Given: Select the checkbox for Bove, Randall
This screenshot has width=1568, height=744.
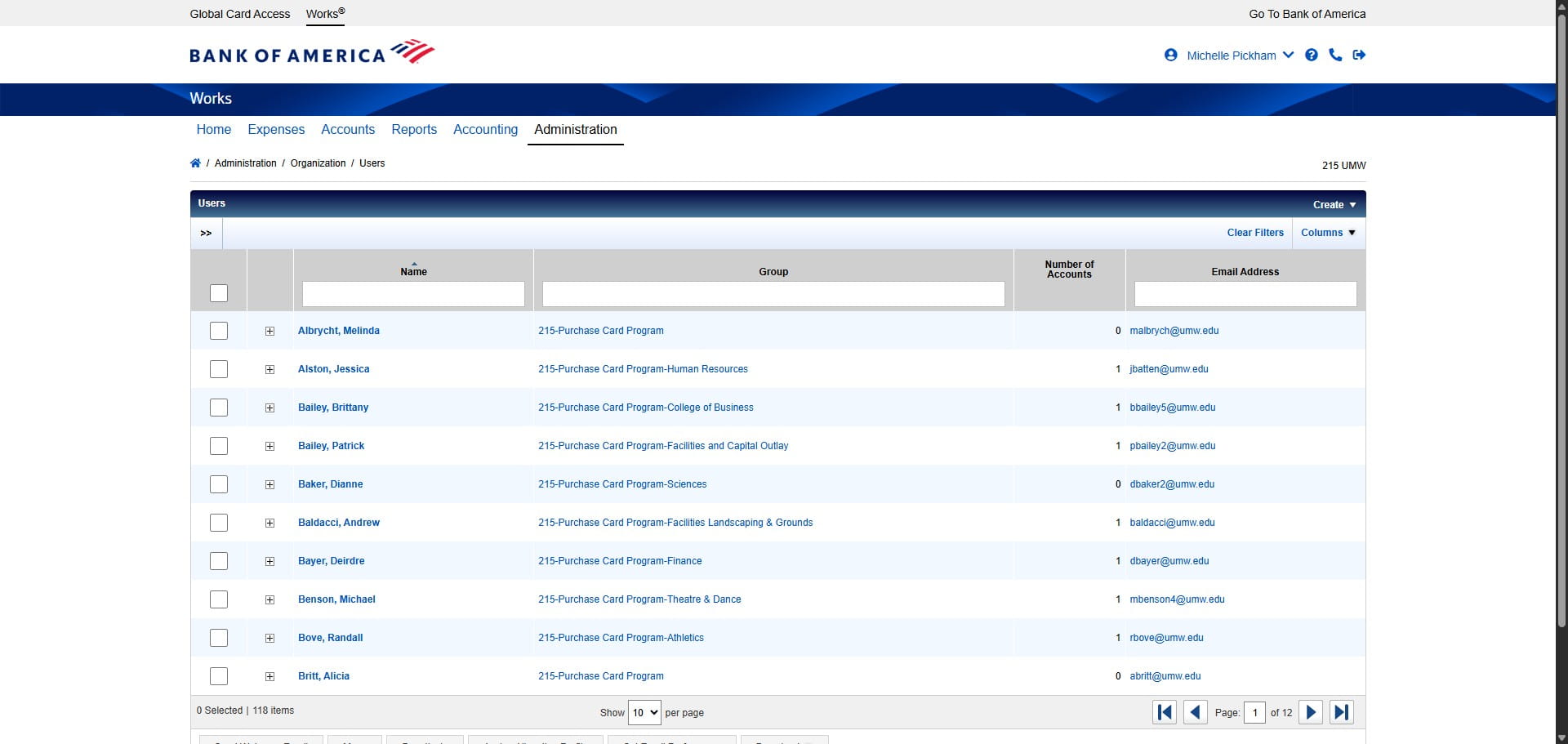Looking at the screenshot, I should pos(219,638).
